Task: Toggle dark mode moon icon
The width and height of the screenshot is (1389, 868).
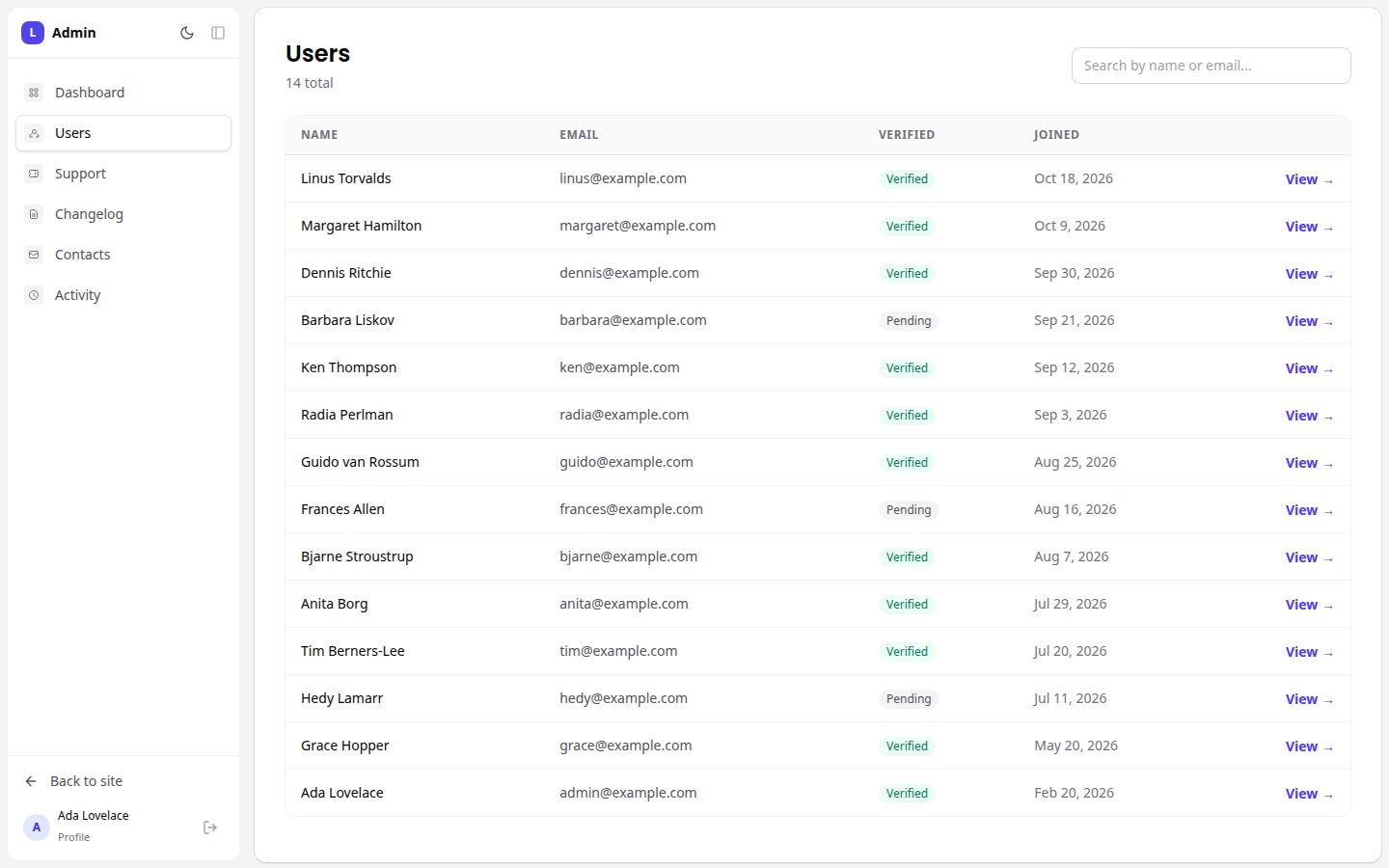Action: click(x=187, y=33)
